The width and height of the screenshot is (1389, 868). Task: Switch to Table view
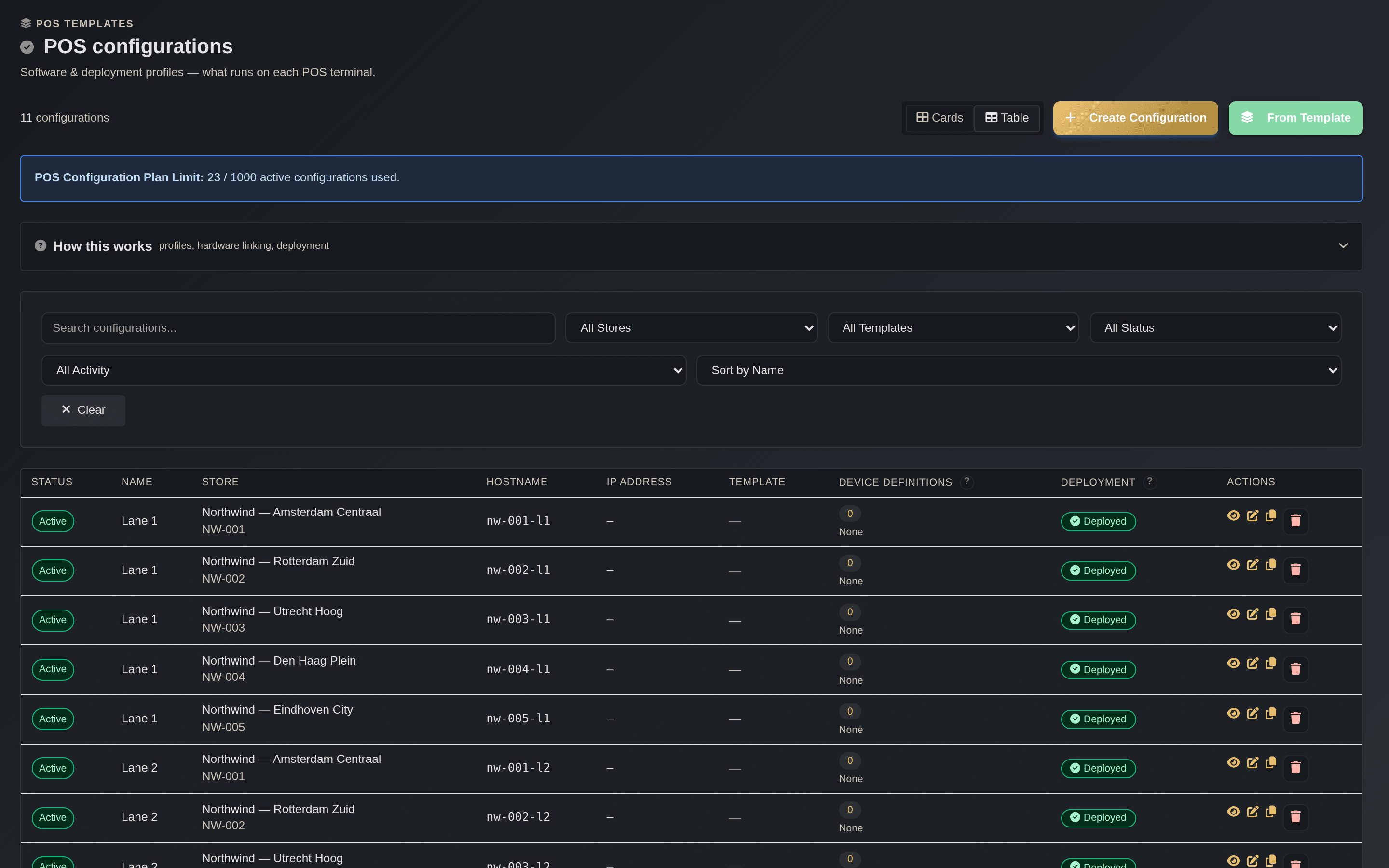point(1007,118)
